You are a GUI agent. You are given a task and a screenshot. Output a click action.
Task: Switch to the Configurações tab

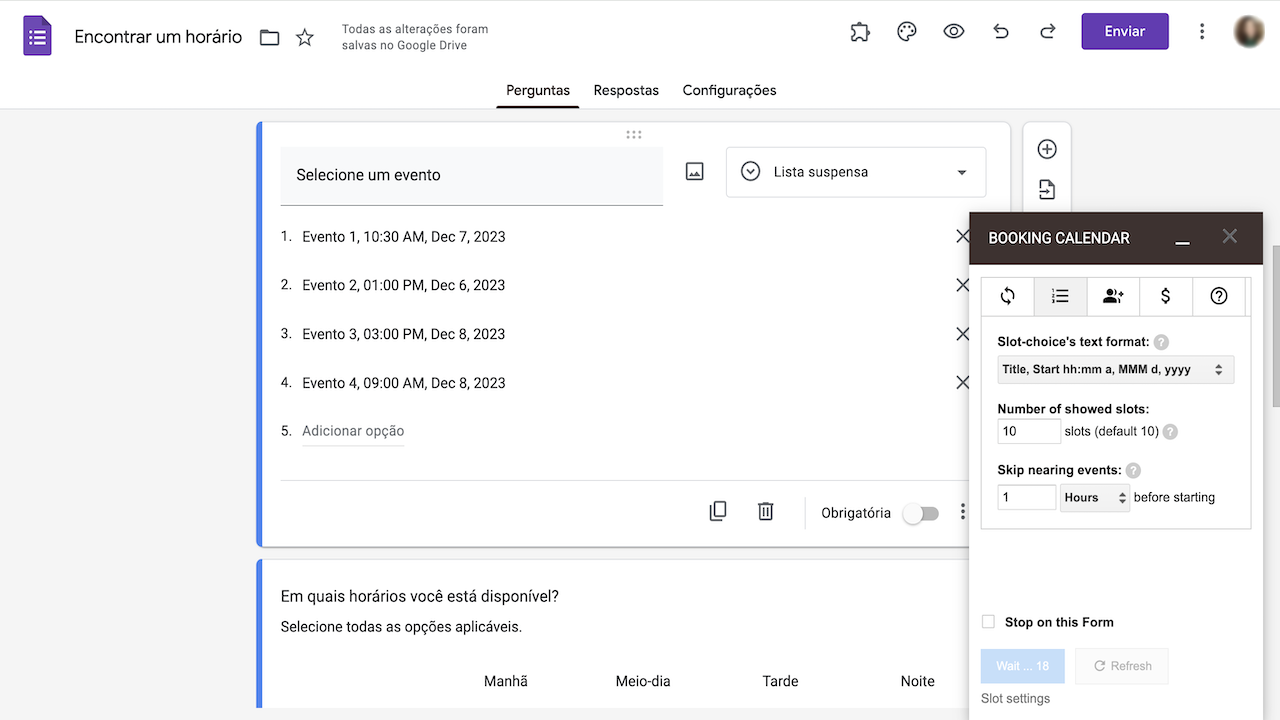point(729,90)
